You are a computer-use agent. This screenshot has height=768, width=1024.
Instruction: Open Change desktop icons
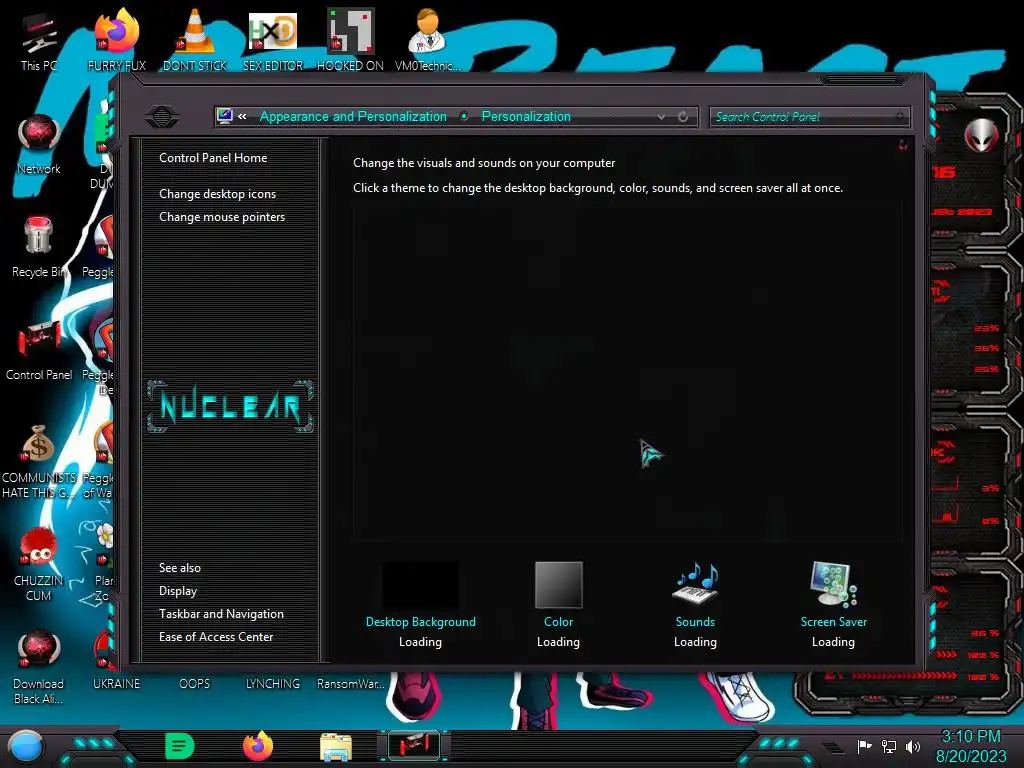point(217,194)
